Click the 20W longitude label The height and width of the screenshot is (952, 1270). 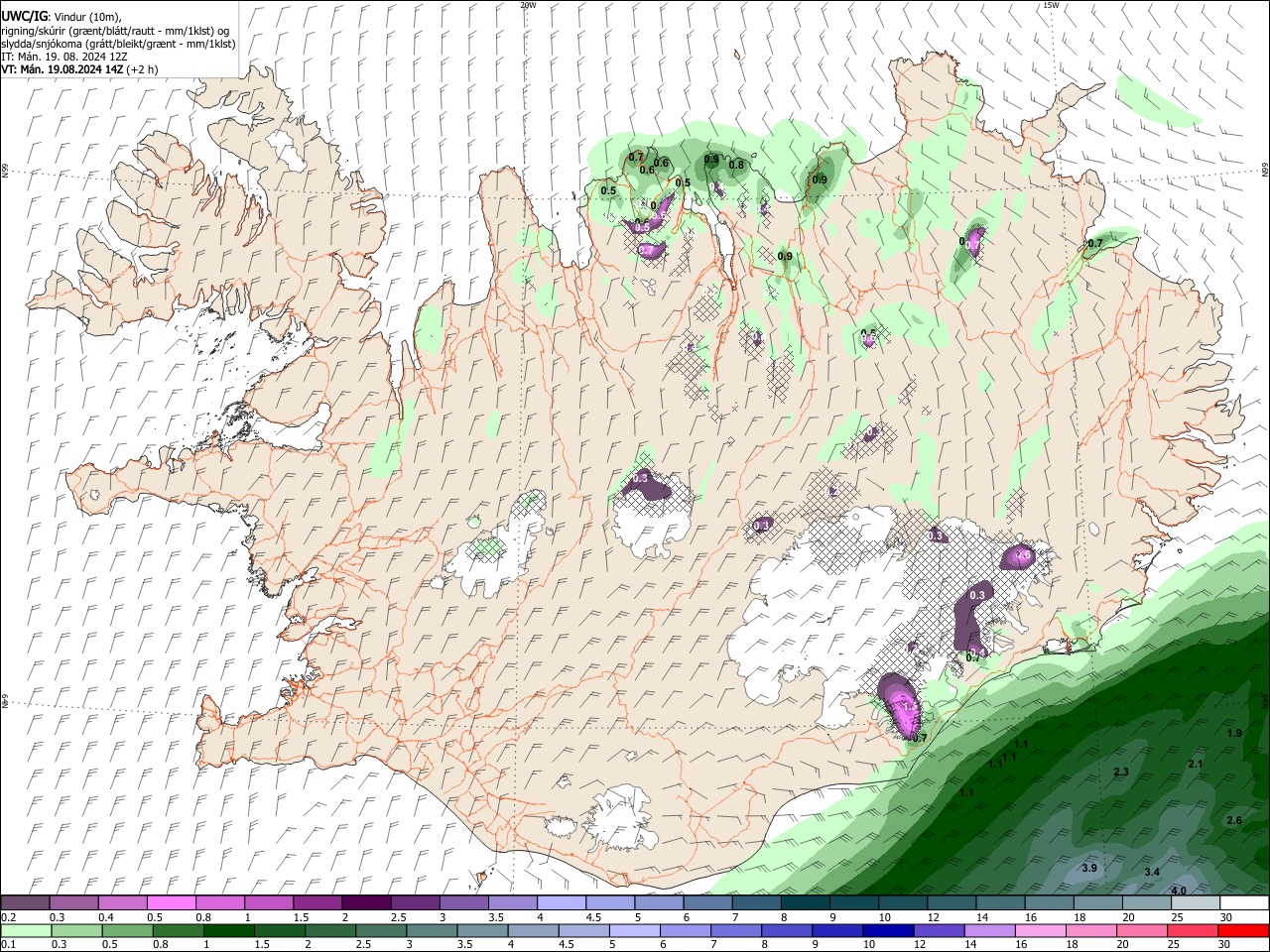(528, 5)
